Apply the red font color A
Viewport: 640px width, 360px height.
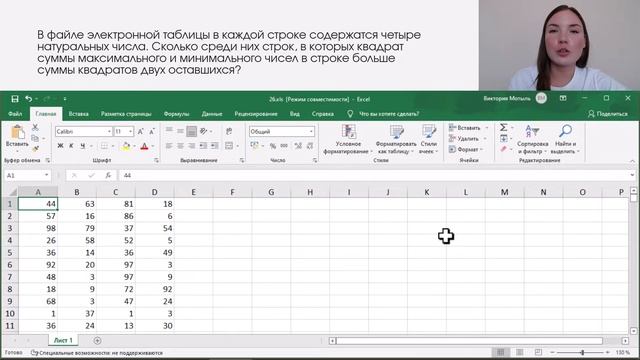pos(144,146)
